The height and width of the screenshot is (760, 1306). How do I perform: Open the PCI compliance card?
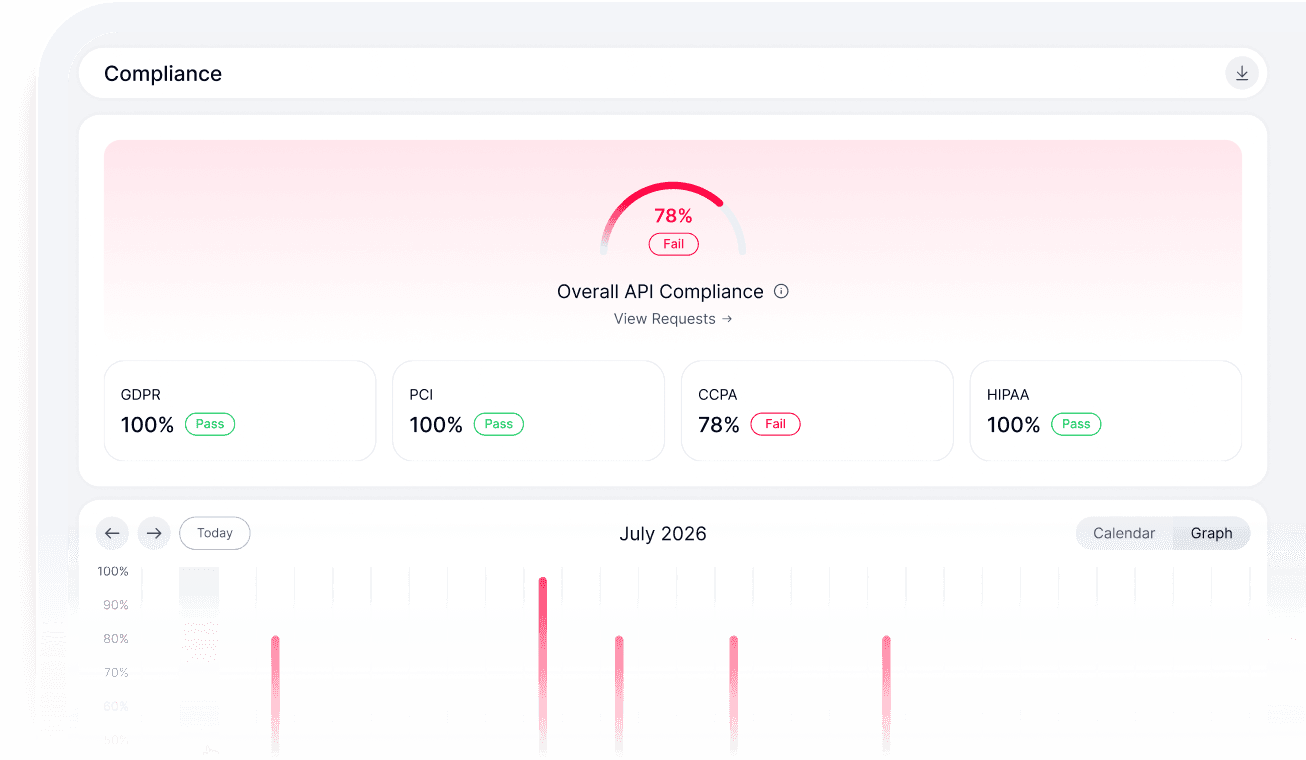click(x=528, y=411)
